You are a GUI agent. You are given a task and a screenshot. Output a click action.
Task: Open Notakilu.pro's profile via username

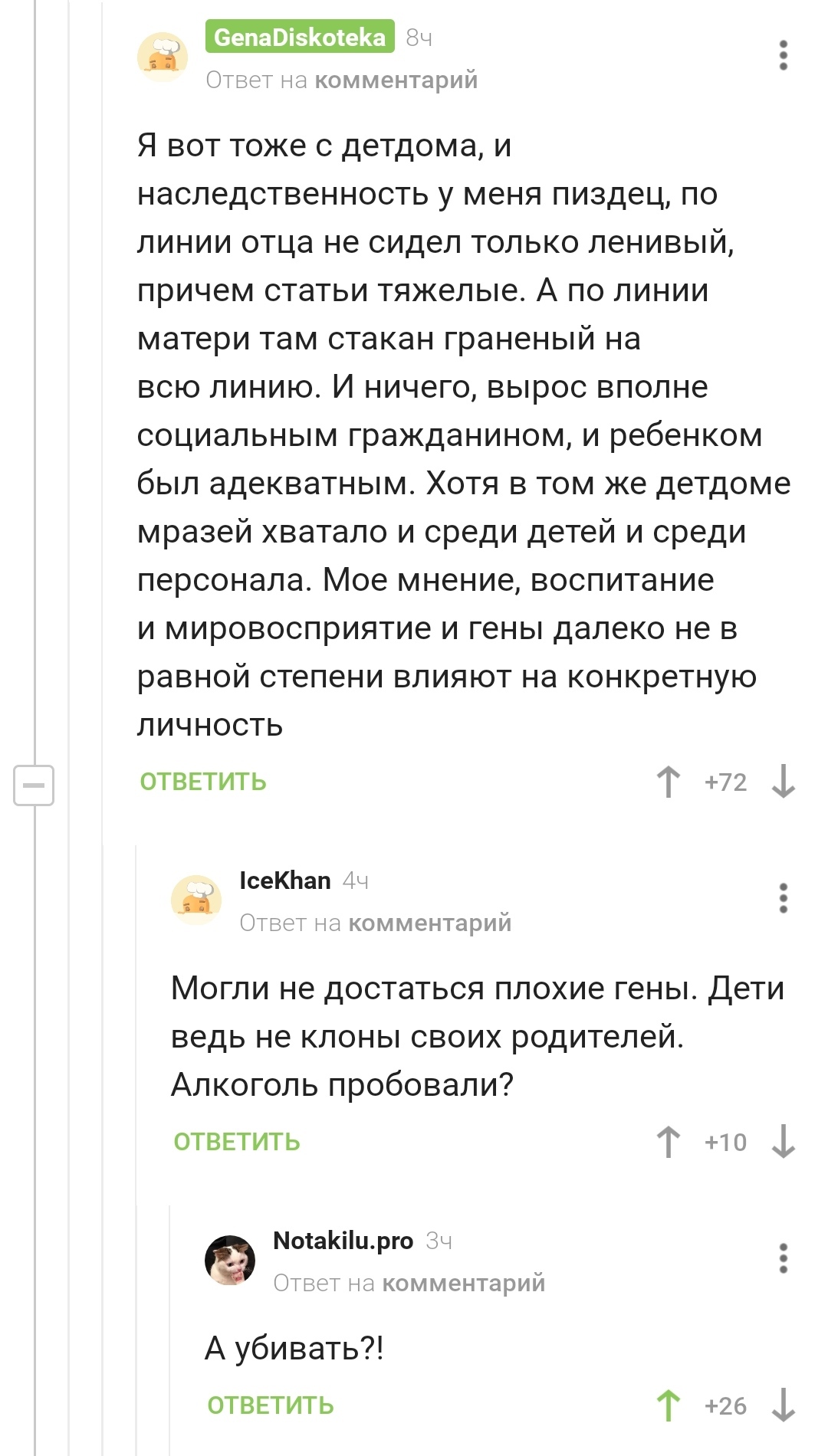(343, 1241)
